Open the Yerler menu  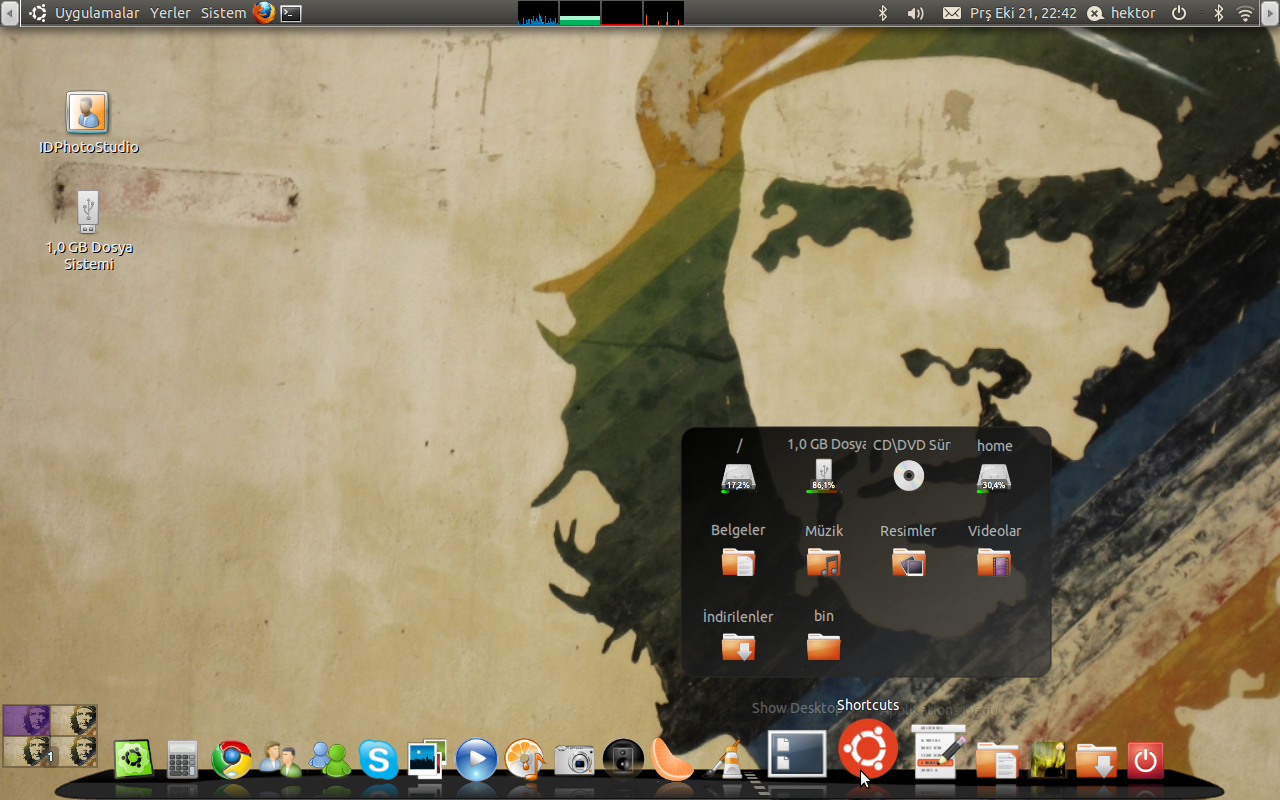click(x=170, y=13)
